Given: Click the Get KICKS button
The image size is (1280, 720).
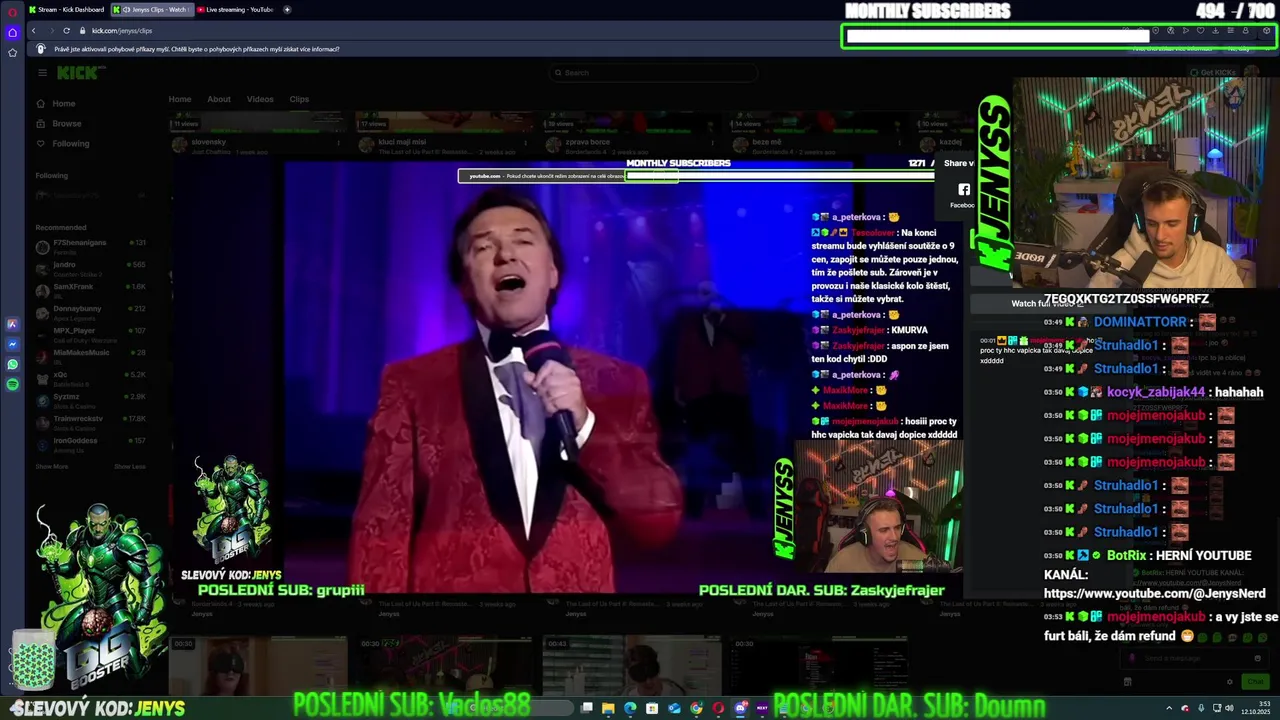Looking at the screenshot, I should pyautogui.click(x=1213, y=72).
